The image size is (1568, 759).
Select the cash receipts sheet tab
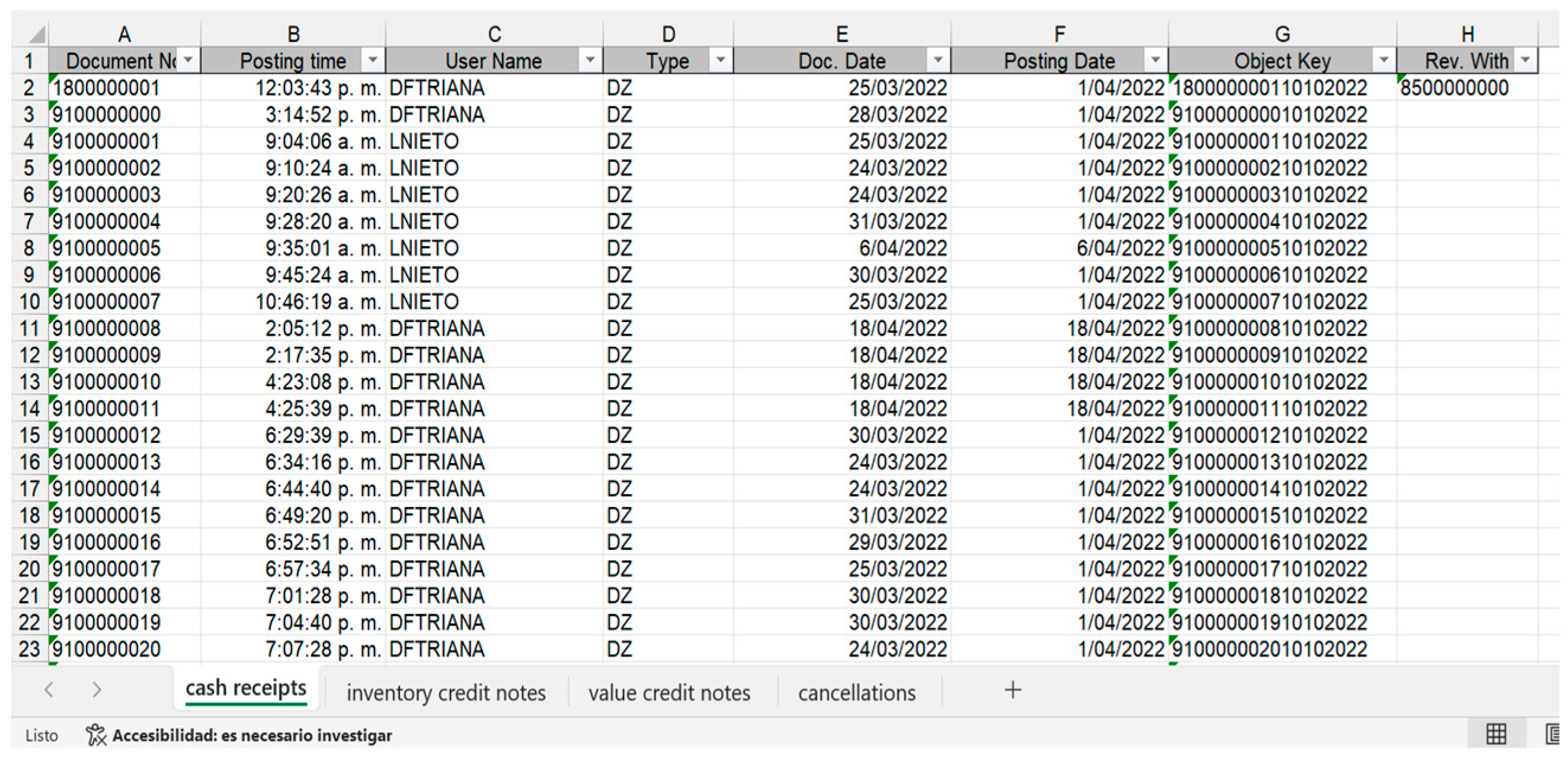coord(245,688)
